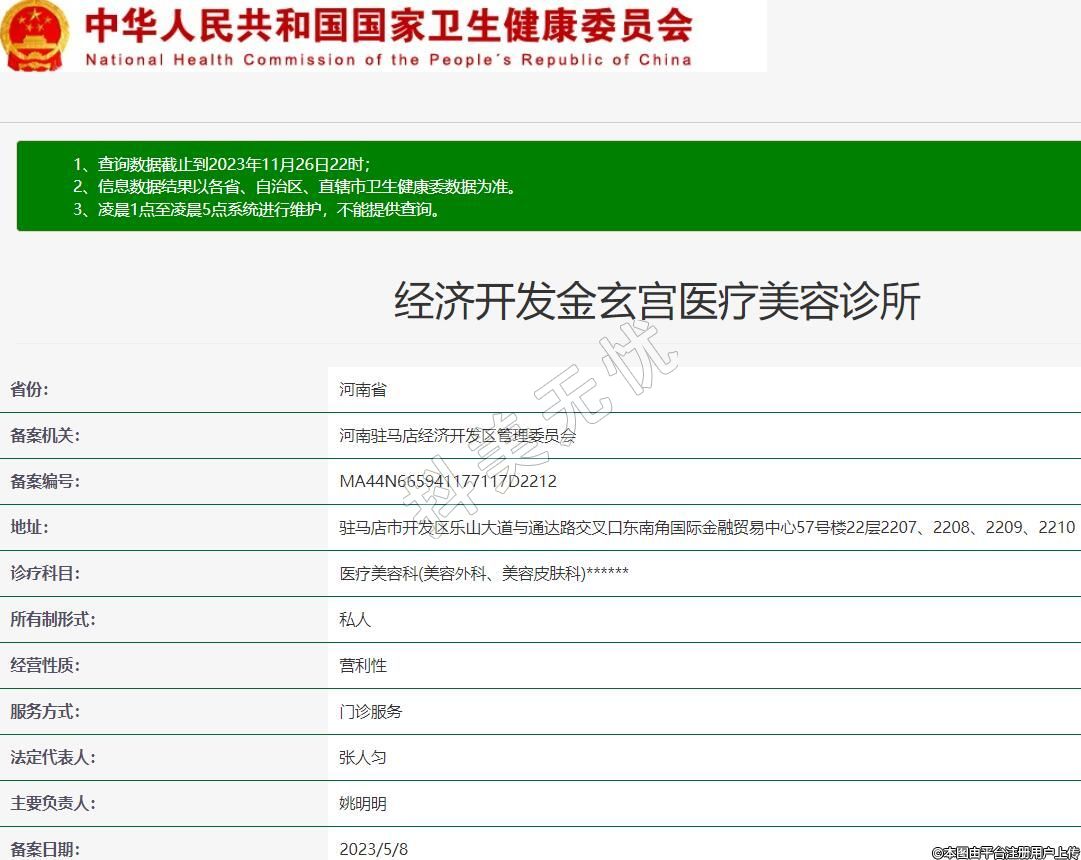Click the national emblem logo

pos(35,35)
